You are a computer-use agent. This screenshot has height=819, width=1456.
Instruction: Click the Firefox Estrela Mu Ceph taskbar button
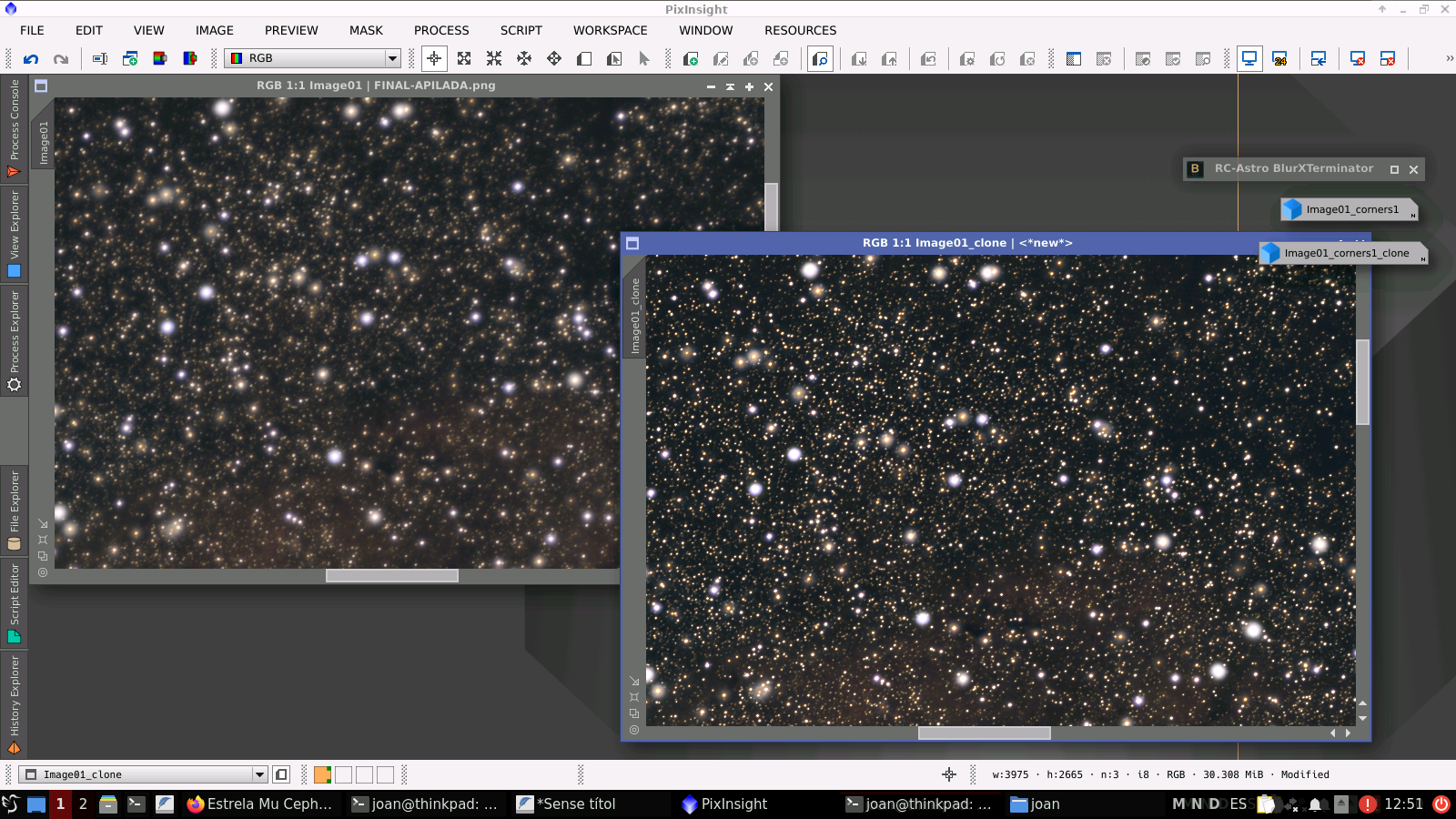point(260,804)
